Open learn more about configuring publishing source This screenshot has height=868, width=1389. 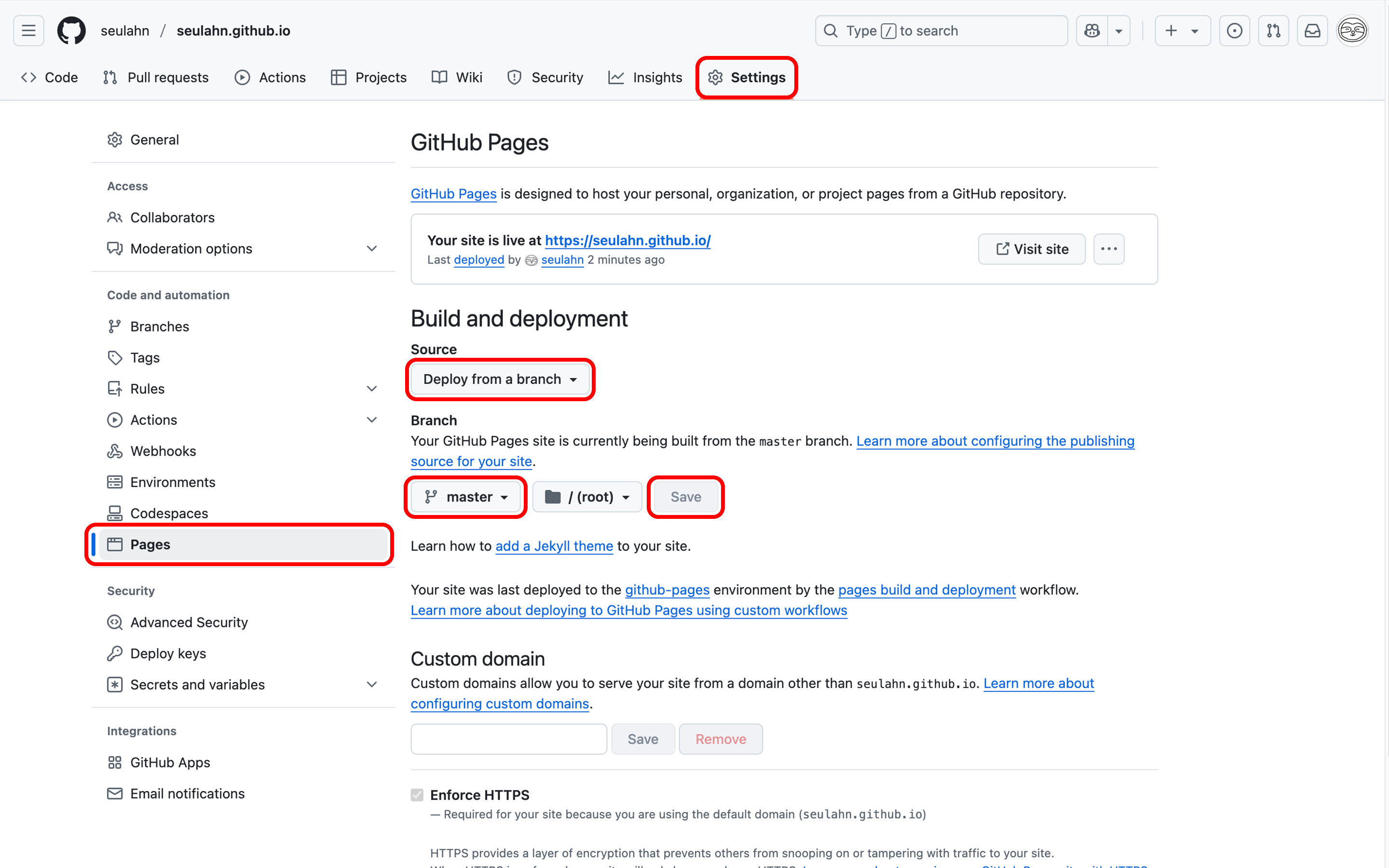point(995,441)
